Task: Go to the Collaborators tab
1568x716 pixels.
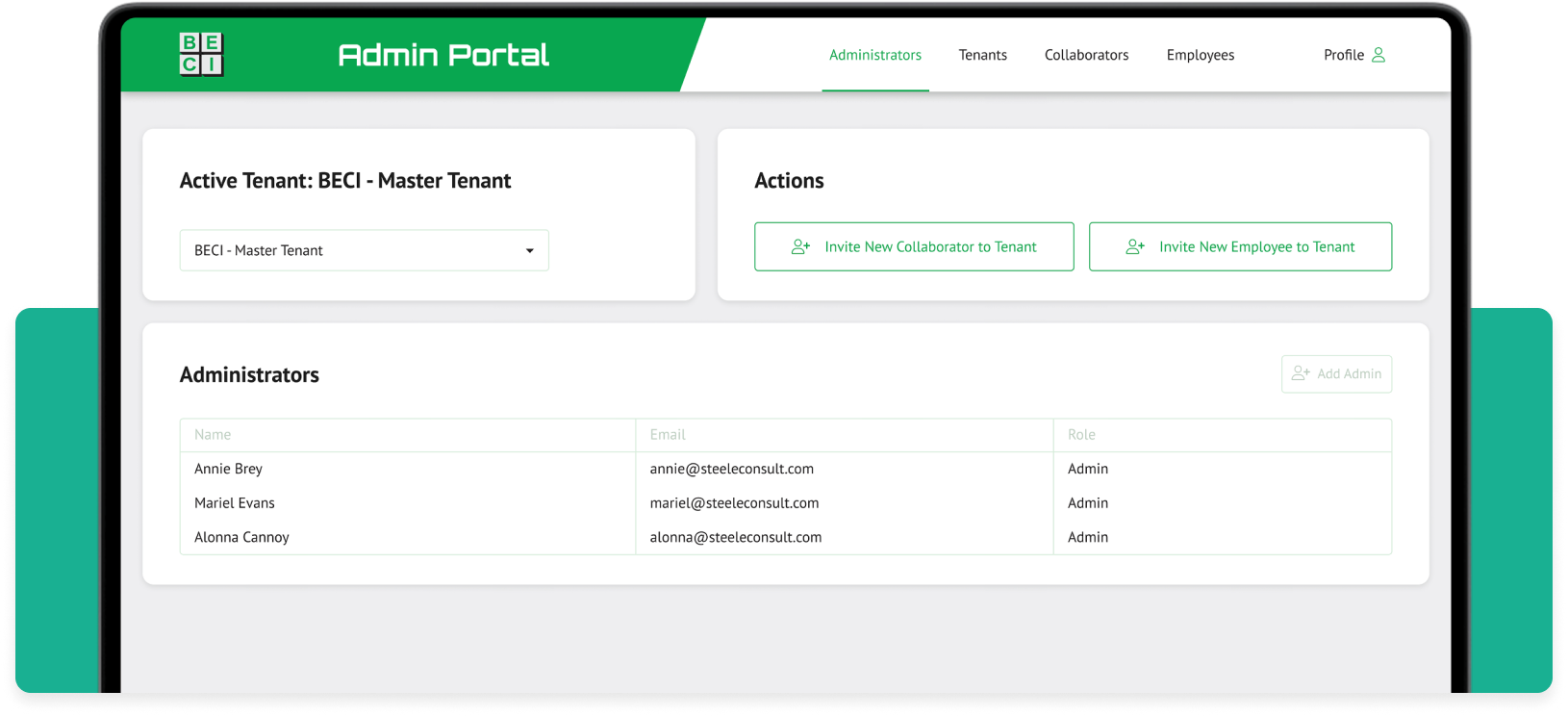Action: point(1086,55)
